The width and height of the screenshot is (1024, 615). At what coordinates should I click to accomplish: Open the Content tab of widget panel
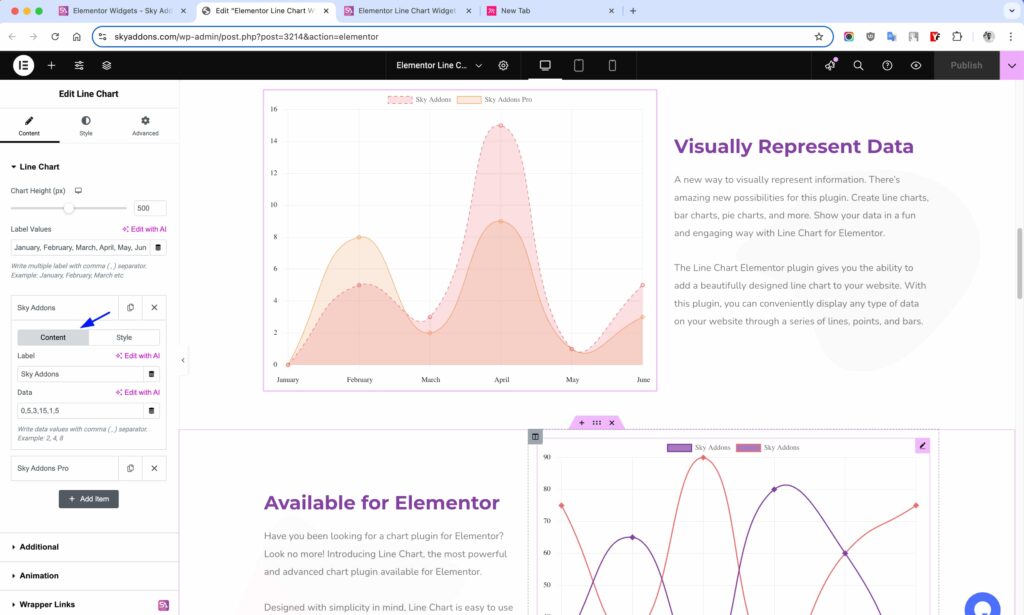[x=29, y=126]
